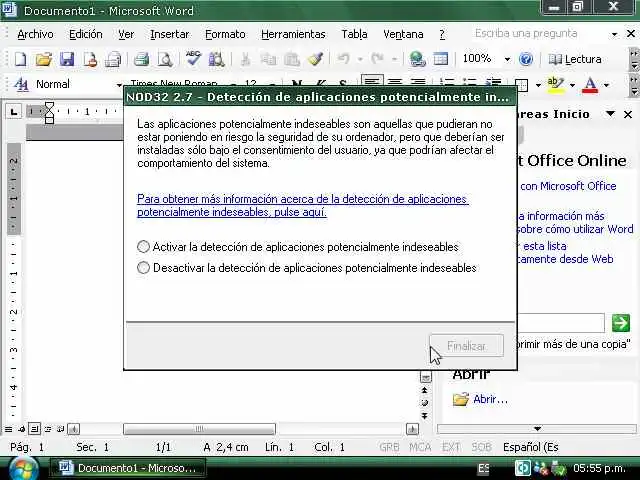This screenshot has width=640, height=480.
Task: Apply the red font color
Action: (x=590, y=84)
